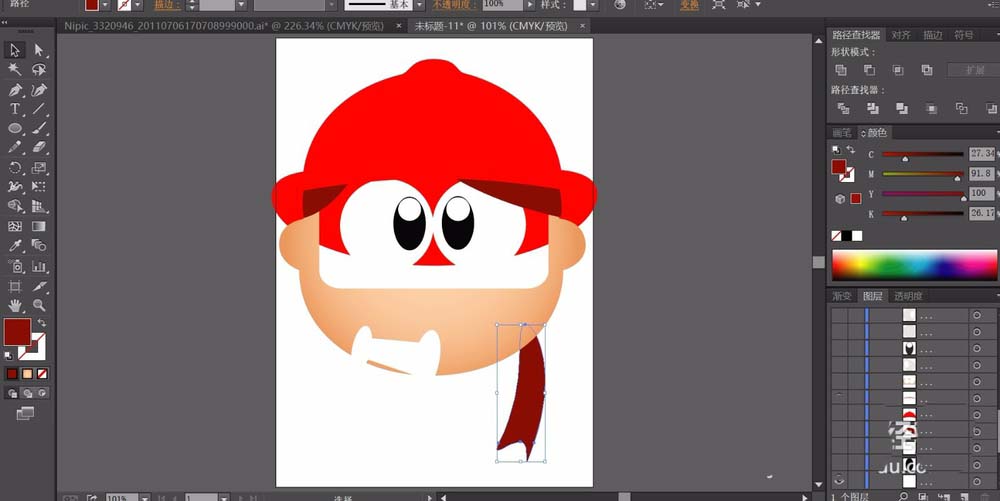This screenshot has height=501, width=1000.
Task: Choose the Pen tool in the toolbox
Action: (15, 90)
